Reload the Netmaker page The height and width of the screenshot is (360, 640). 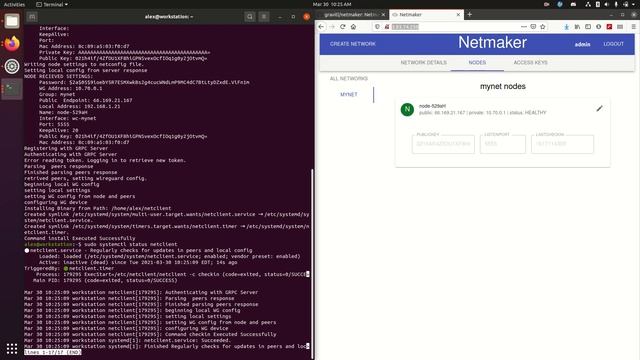point(343,27)
